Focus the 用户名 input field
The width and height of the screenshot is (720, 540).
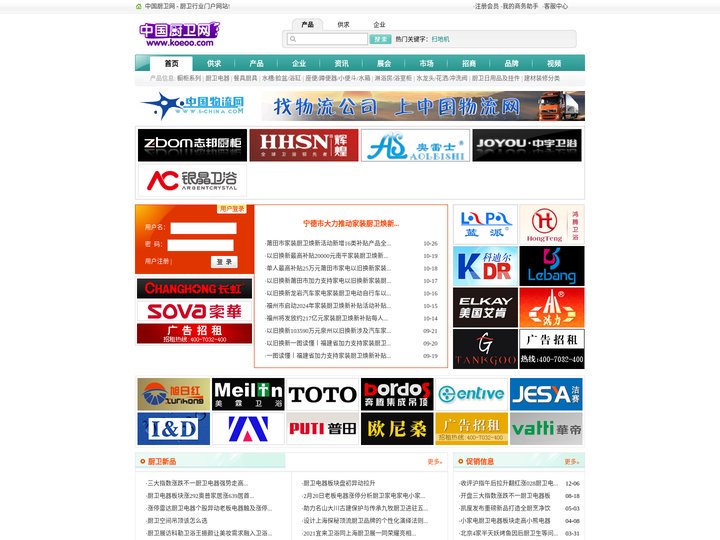click(x=203, y=228)
